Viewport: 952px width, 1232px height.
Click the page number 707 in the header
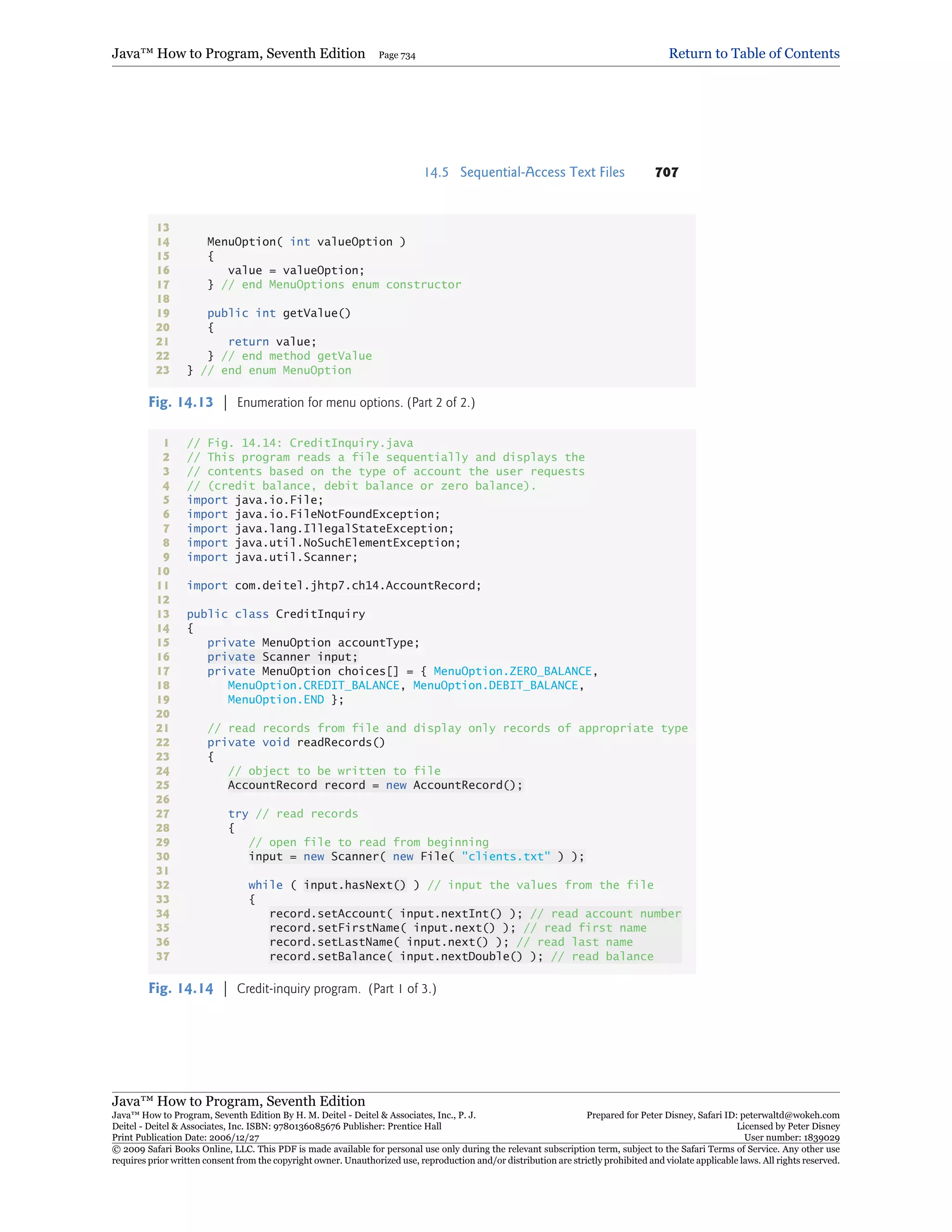(x=666, y=172)
